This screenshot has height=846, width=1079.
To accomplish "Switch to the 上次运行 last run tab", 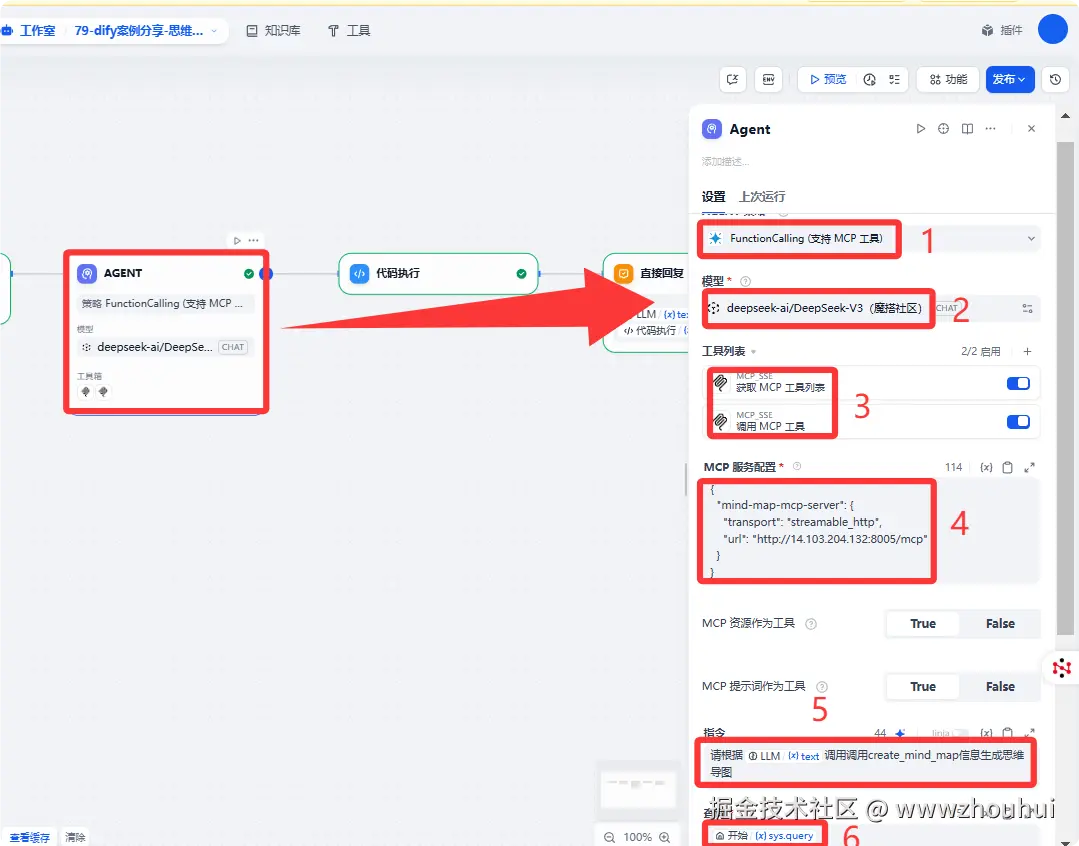I will click(762, 197).
